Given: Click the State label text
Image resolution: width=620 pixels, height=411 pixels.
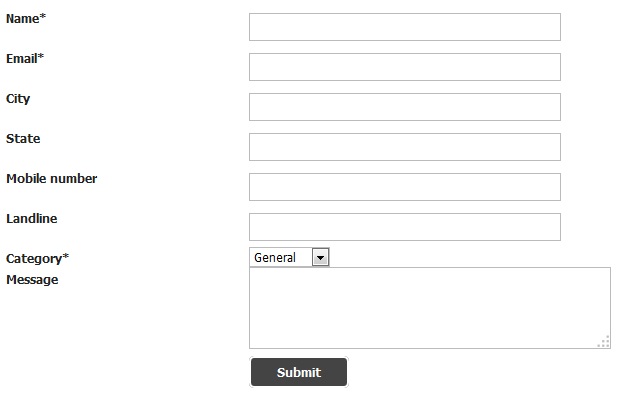Looking at the screenshot, I should tap(23, 138).
